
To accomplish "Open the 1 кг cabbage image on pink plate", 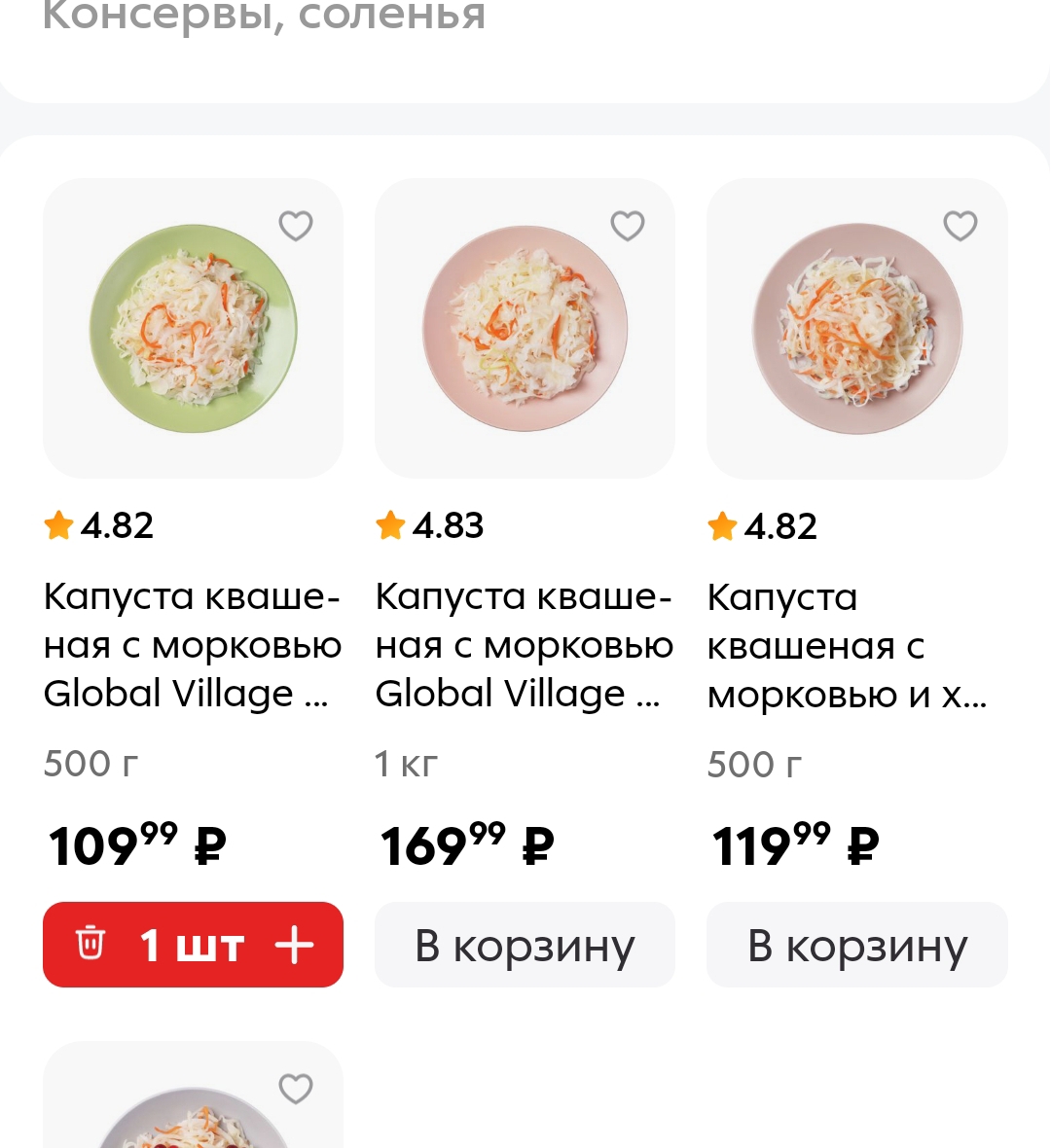I will pos(525,328).
